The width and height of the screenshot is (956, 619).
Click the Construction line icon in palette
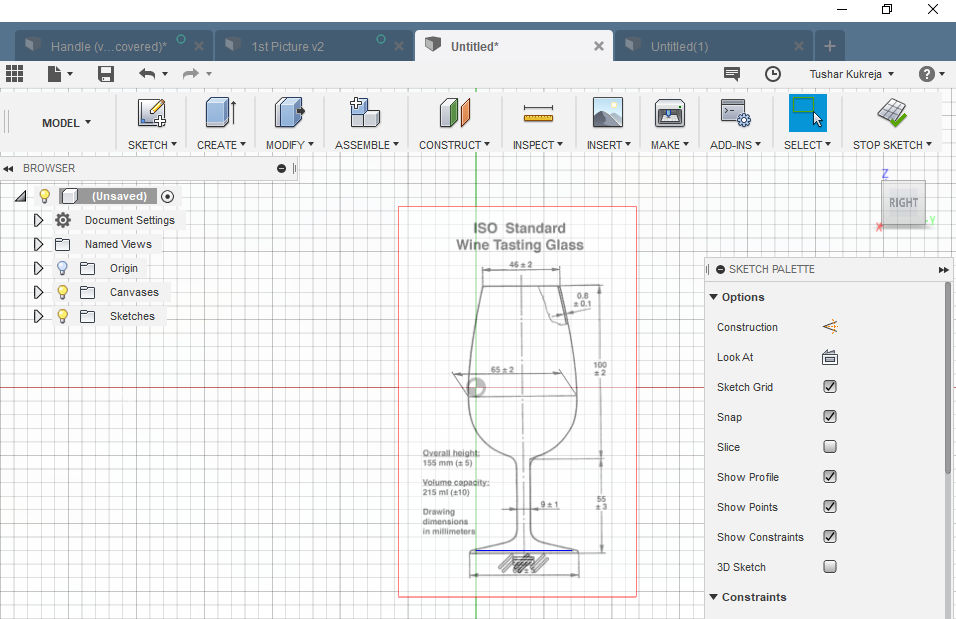pyautogui.click(x=829, y=327)
